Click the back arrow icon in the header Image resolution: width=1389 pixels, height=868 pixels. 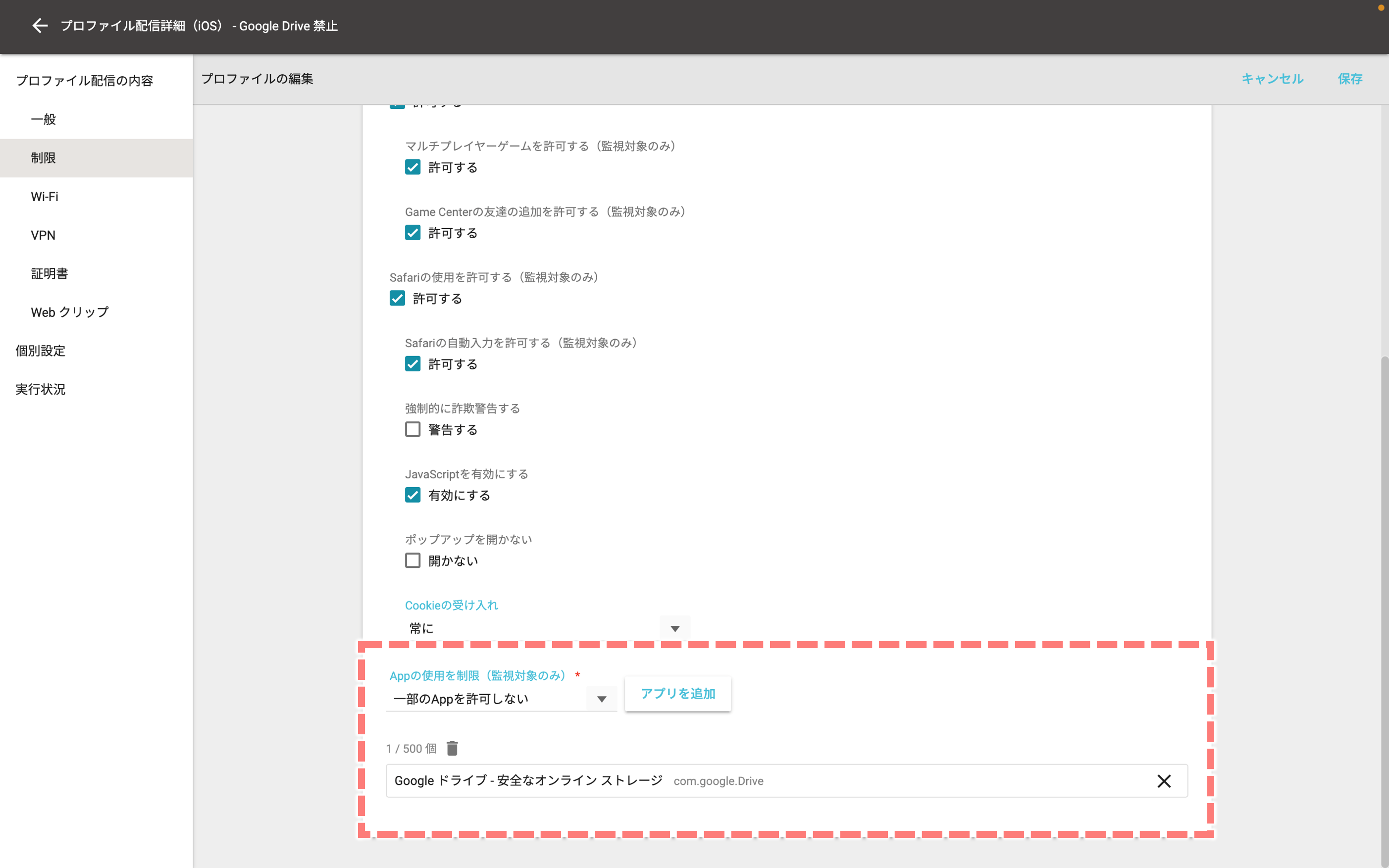[40, 26]
